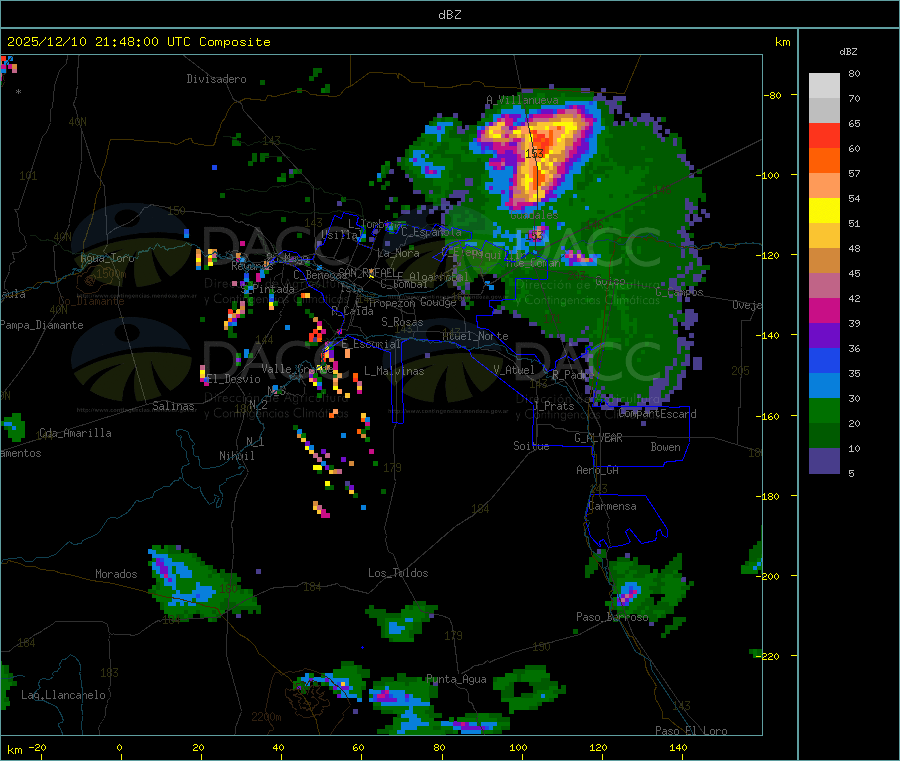The width and height of the screenshot is (900, 761).
Task: Click the G_ALVEAR place label
Action: click(598, 438)
